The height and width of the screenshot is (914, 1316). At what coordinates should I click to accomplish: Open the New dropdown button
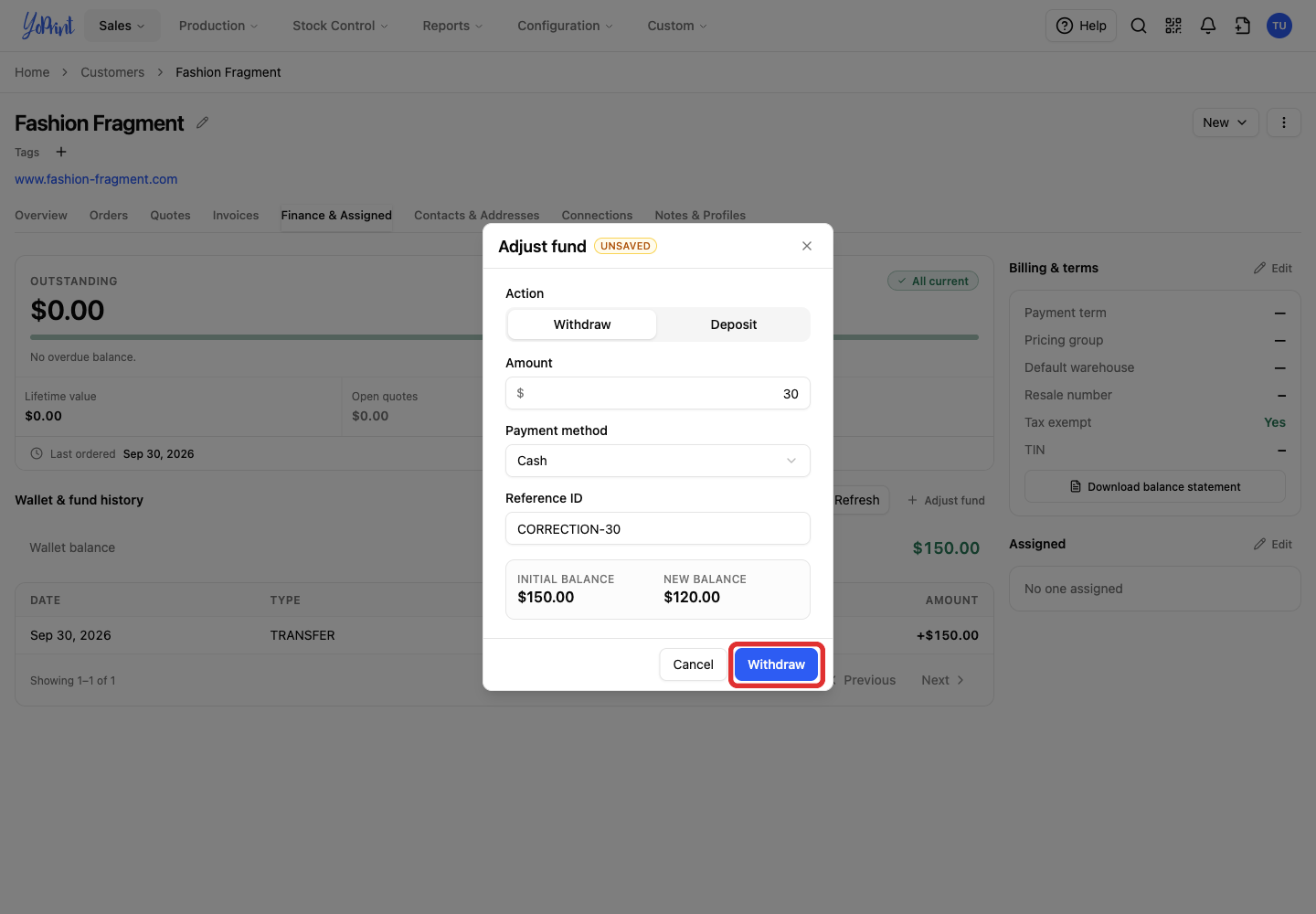click(x=1226, y=122)
